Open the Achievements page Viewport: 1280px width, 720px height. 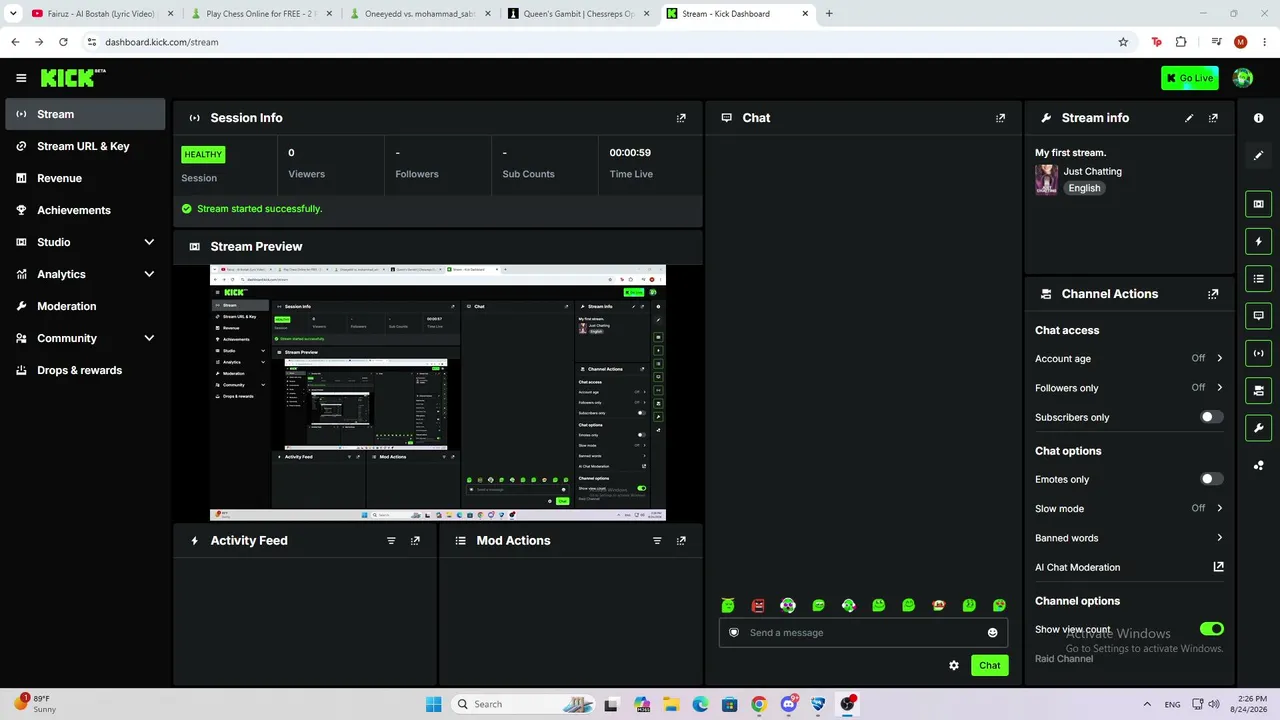tap(85, 210)
